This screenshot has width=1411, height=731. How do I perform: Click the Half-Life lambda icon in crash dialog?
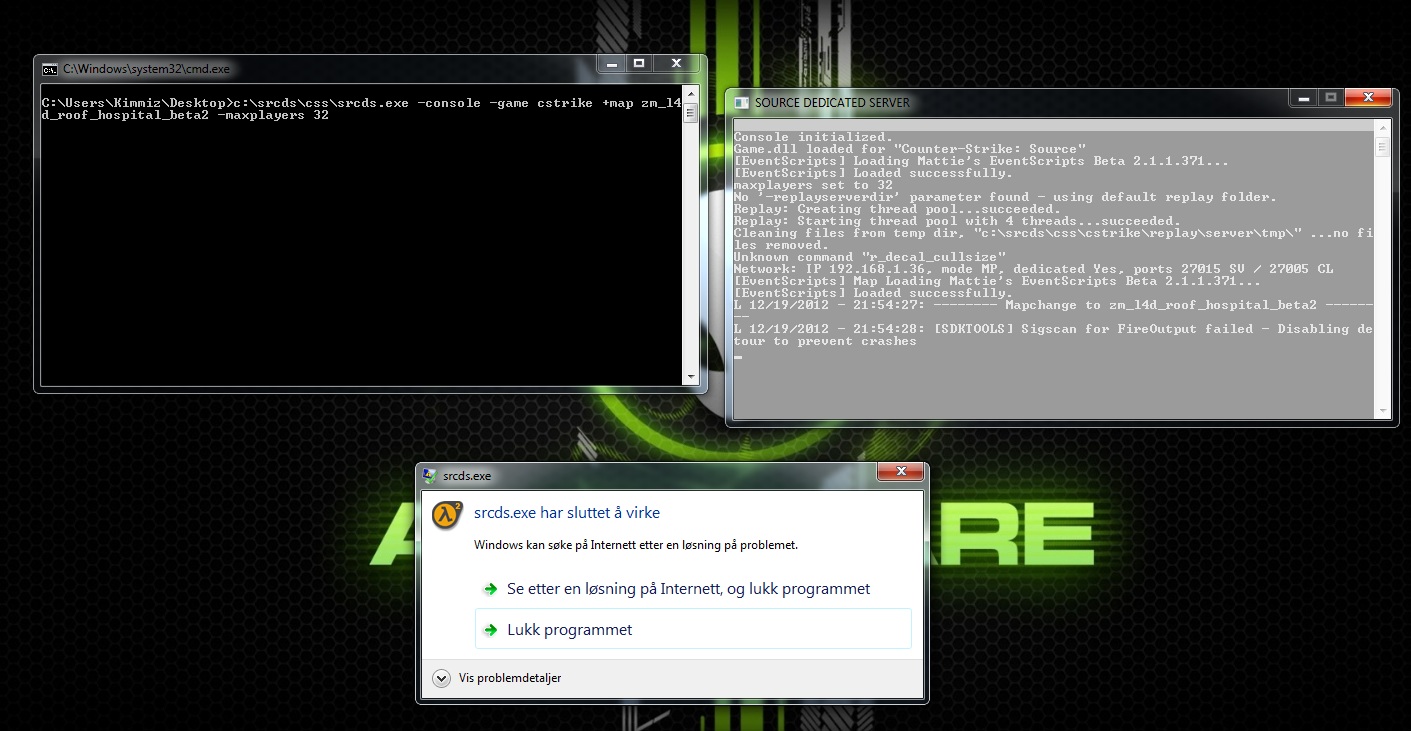[447, 514]
